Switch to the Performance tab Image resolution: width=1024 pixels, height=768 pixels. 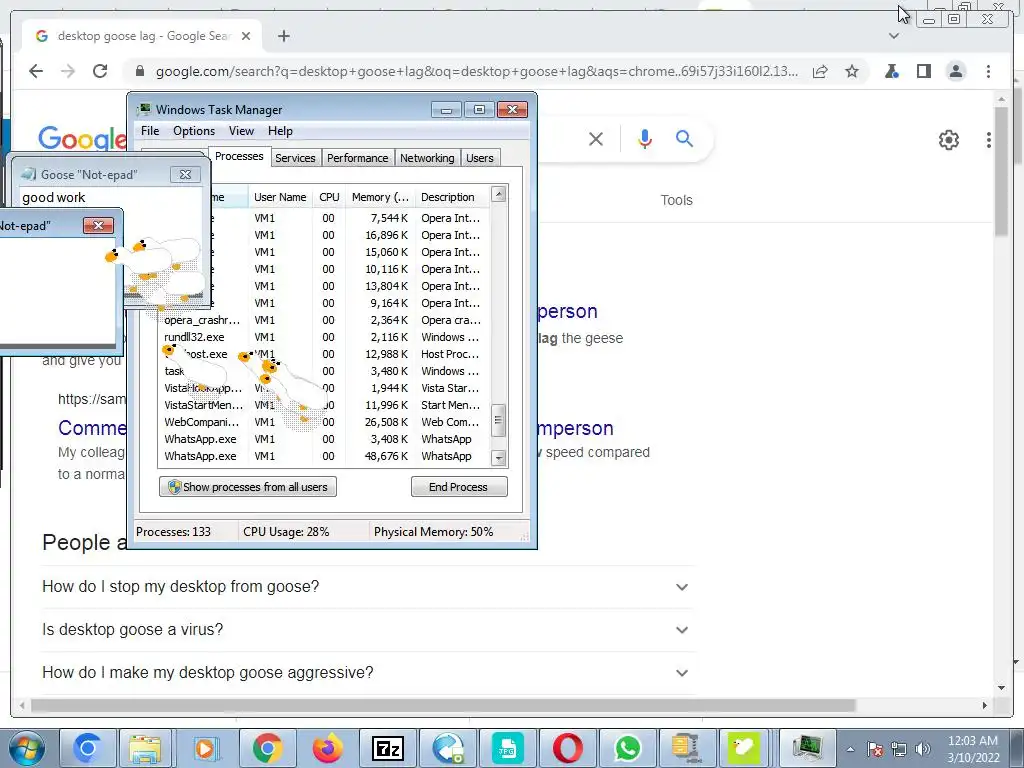(357, 158)
